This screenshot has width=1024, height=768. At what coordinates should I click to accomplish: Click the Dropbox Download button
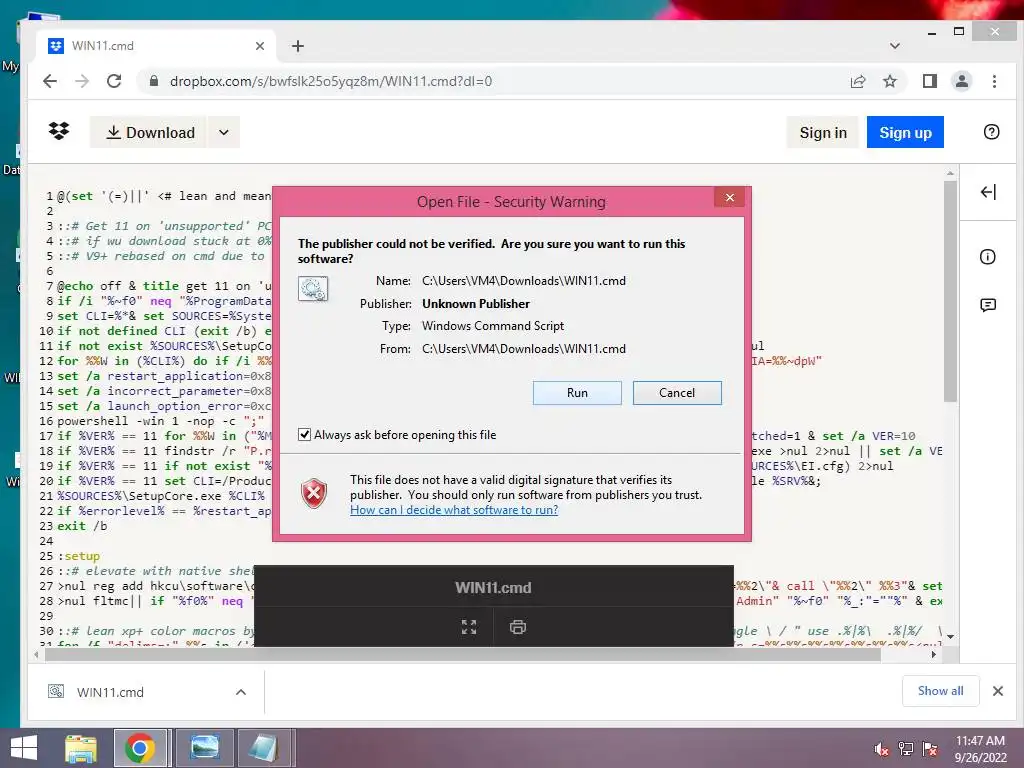tap(150, 132)
